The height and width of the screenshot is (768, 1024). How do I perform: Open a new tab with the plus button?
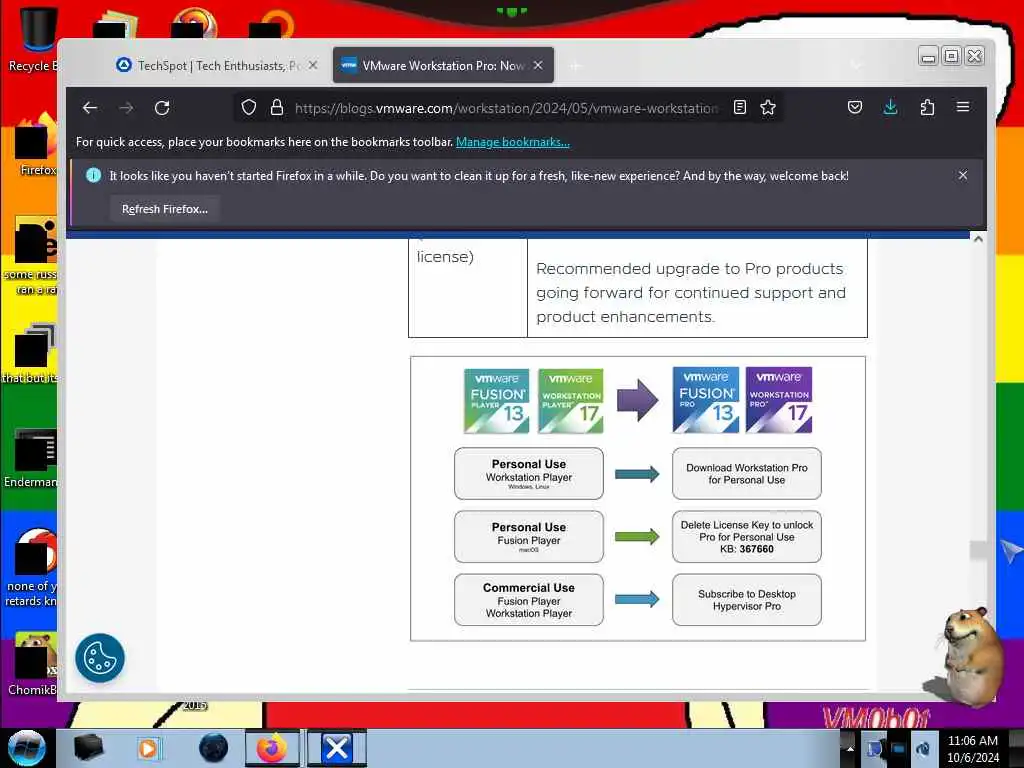pyautogui.click(x=575, y=66)
